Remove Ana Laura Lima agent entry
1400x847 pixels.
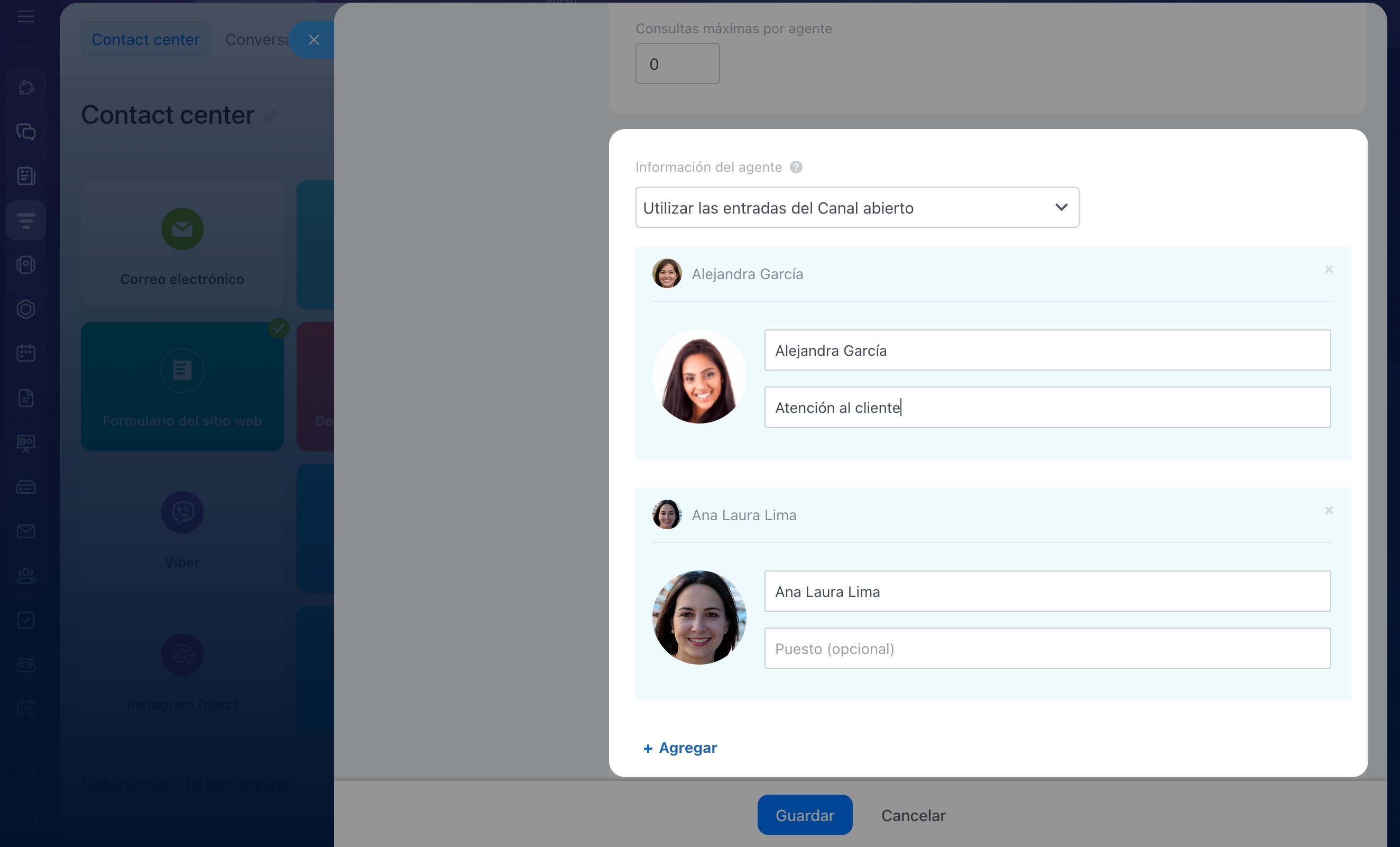pos(1329,510)
